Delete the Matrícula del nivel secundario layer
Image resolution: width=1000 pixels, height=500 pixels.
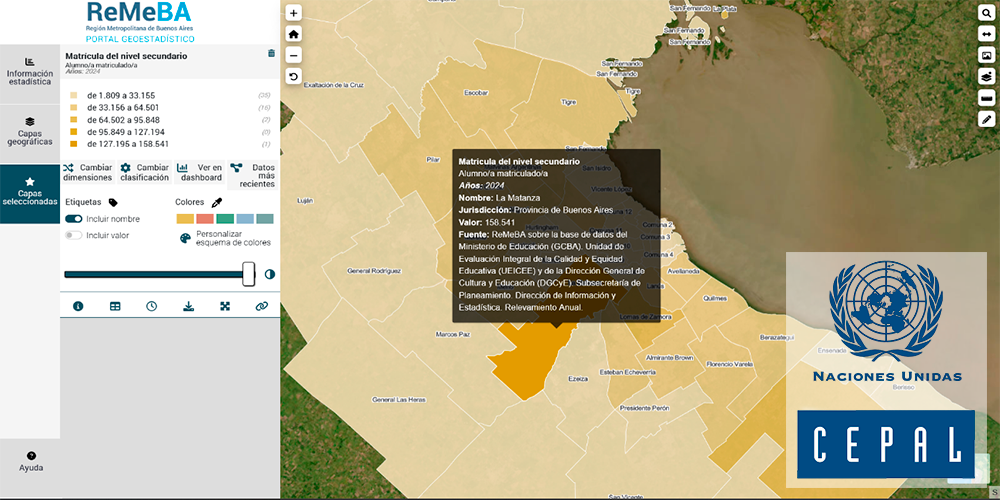point(271,53)
